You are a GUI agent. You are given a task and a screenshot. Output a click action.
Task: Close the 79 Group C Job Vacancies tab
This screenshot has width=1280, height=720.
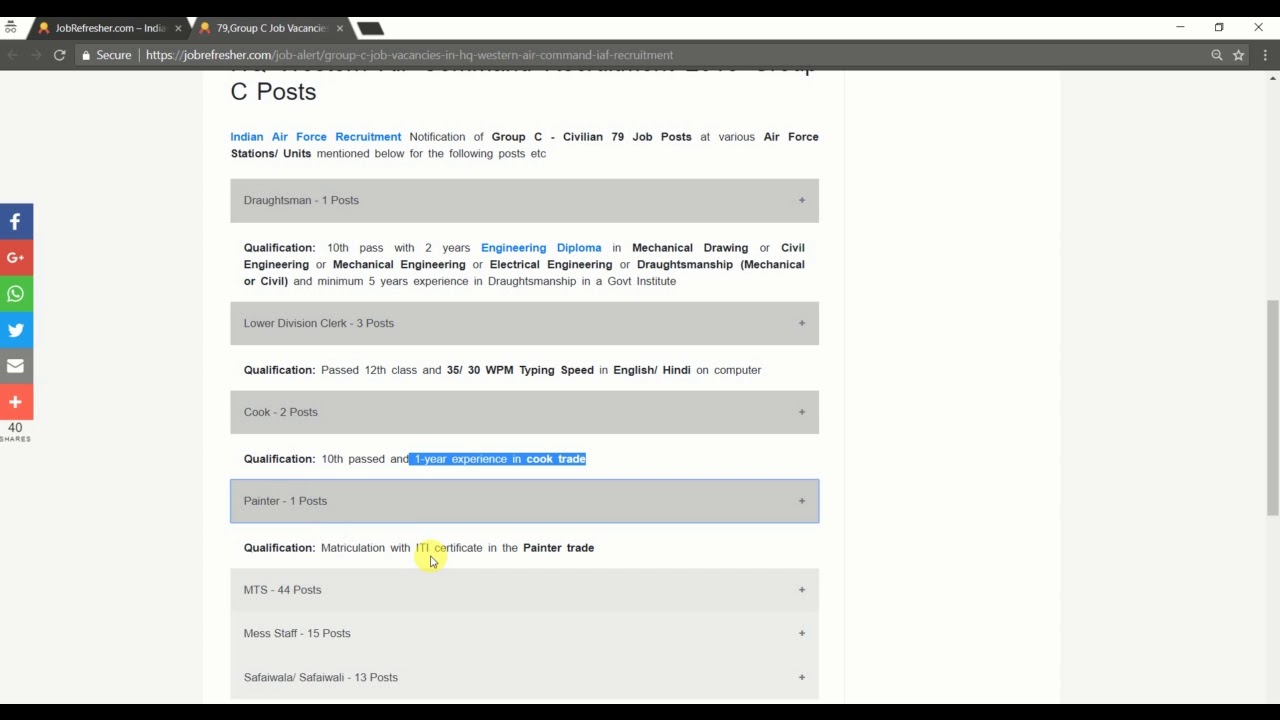340,28
